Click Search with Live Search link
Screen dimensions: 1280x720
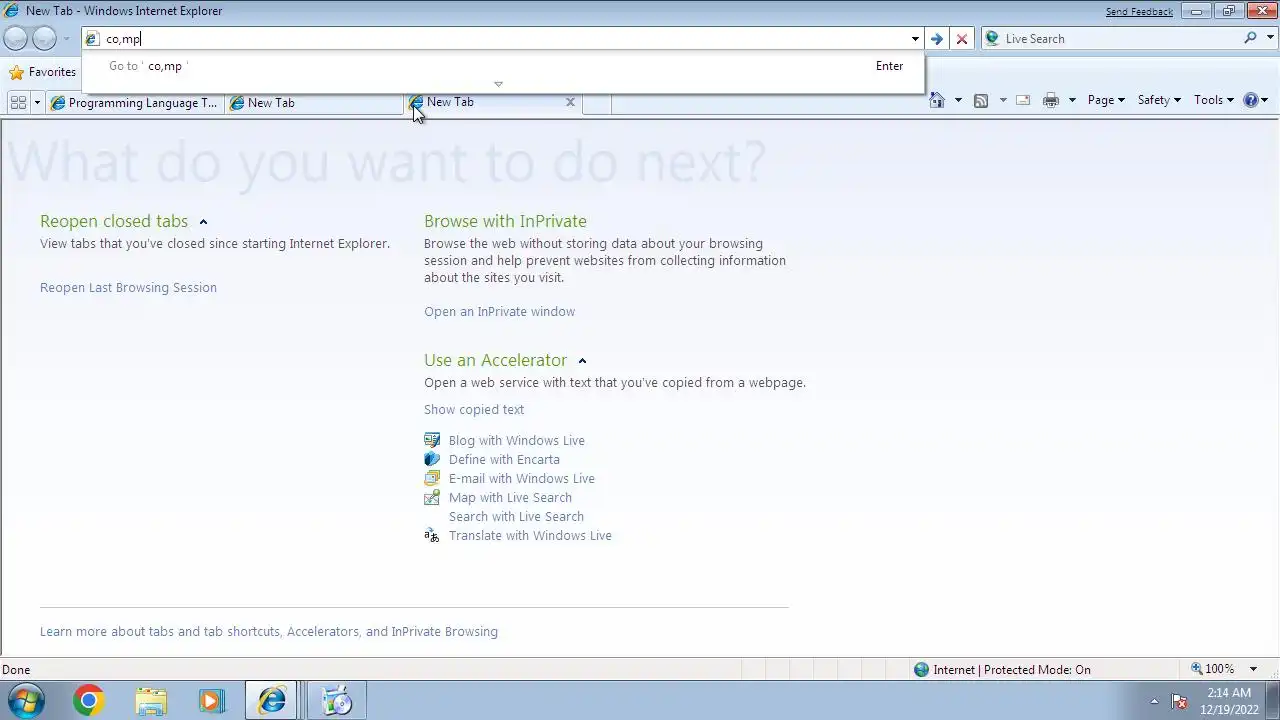coord(516,516)
